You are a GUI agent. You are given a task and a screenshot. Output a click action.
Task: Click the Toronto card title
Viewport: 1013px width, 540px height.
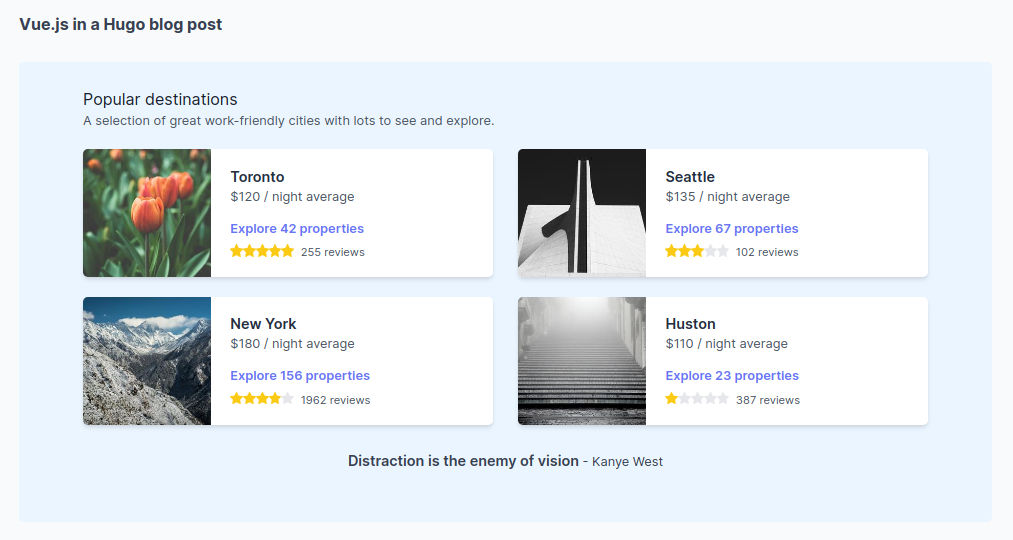pyautogui.click(x=257, y=177)
